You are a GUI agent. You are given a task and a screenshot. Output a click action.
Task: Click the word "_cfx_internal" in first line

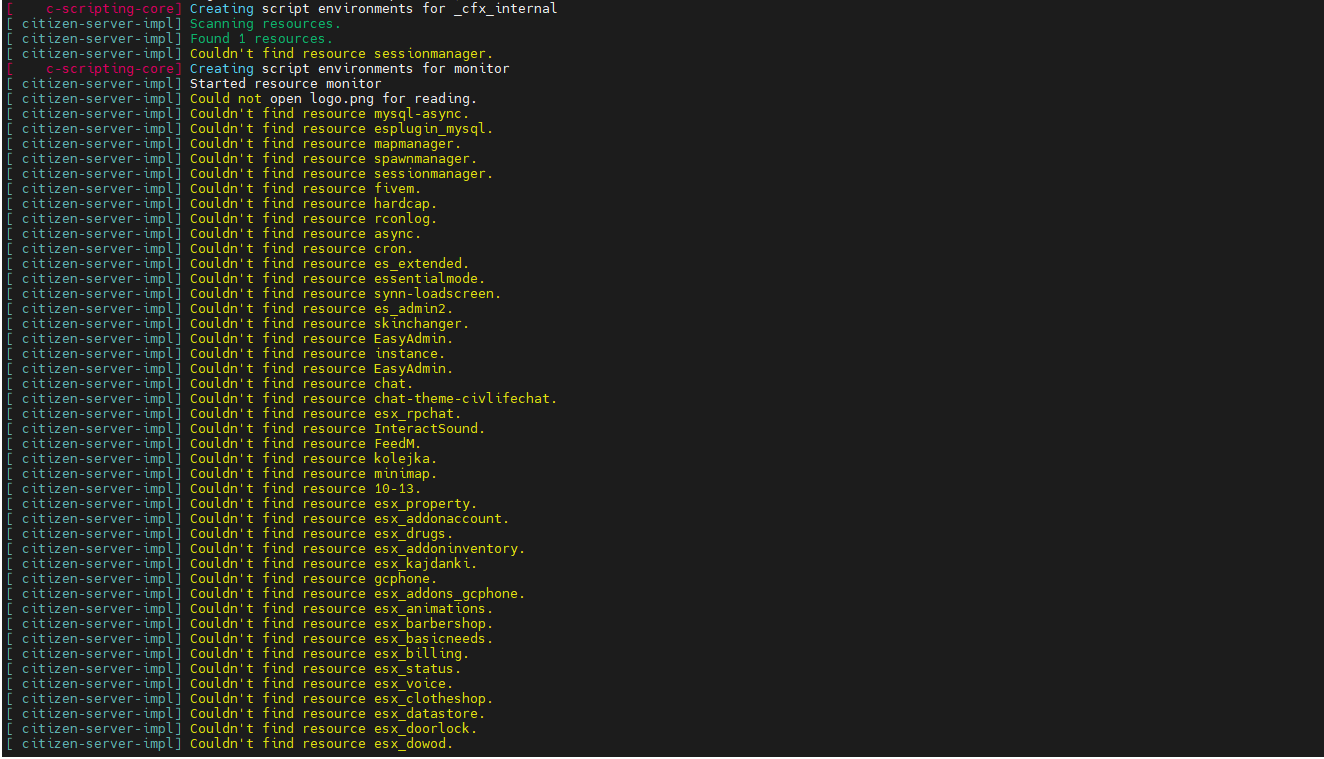(505, 8)
